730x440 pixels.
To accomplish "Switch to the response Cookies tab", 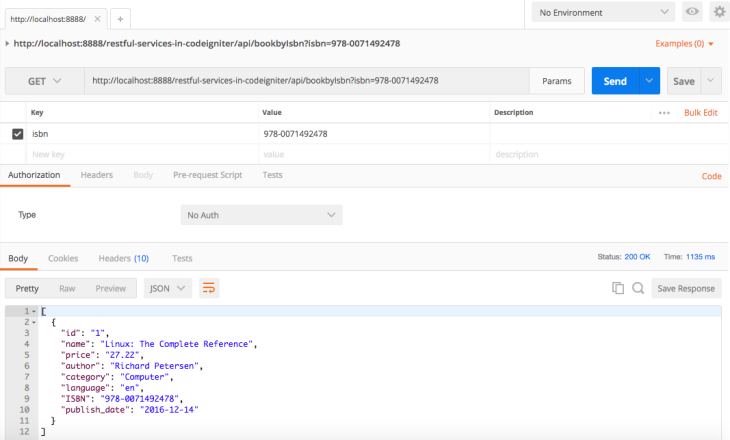I will click(63, 258).
